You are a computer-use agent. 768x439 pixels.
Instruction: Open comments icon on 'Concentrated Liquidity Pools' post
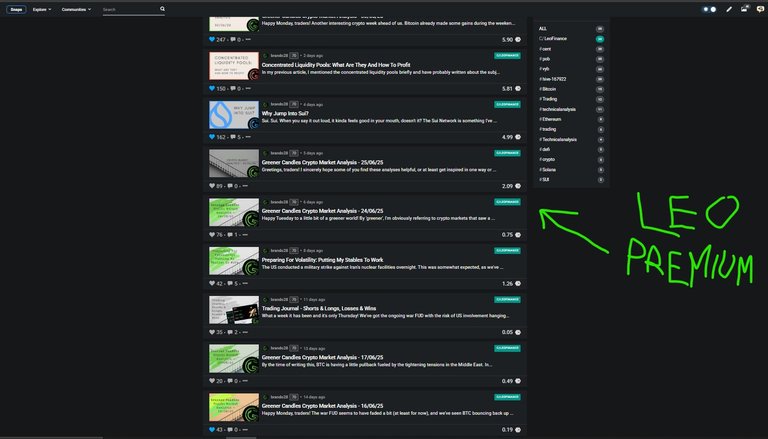coord(233,89)
